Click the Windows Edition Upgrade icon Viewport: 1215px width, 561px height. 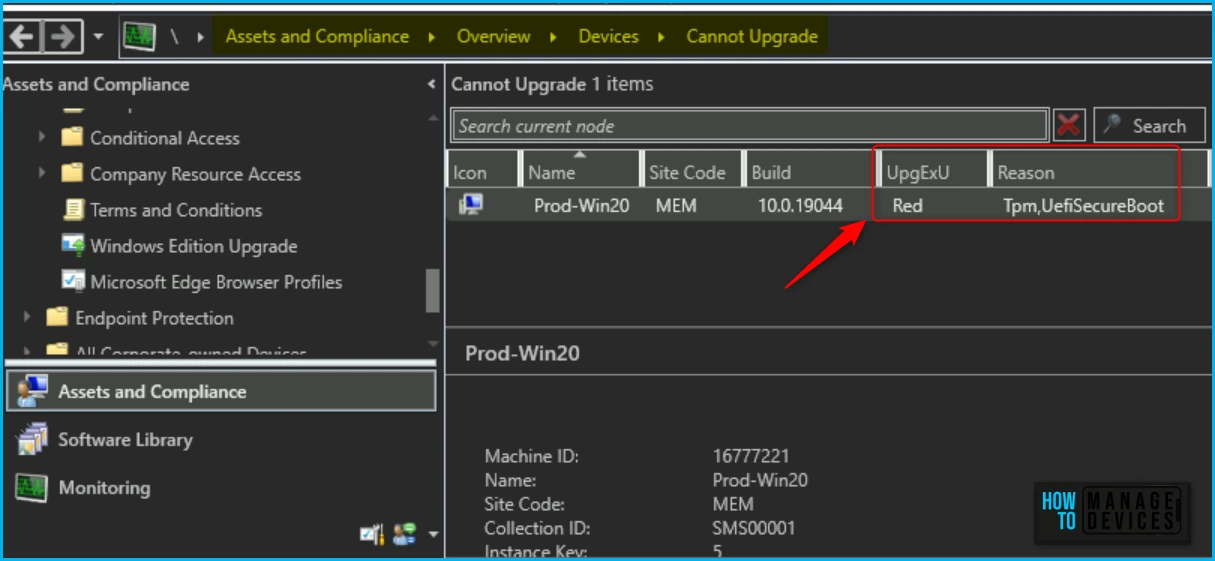(x=73, y=245)
